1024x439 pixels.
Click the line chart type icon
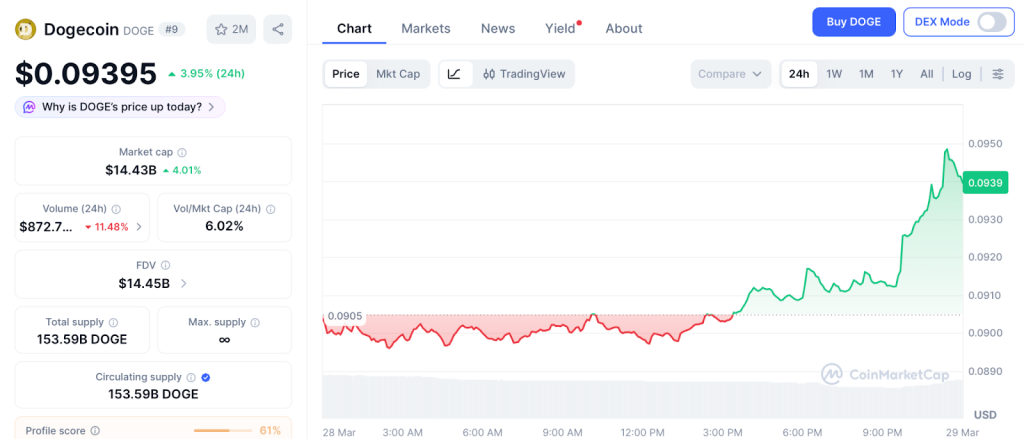pyautogui.click(x=454, y=74)
